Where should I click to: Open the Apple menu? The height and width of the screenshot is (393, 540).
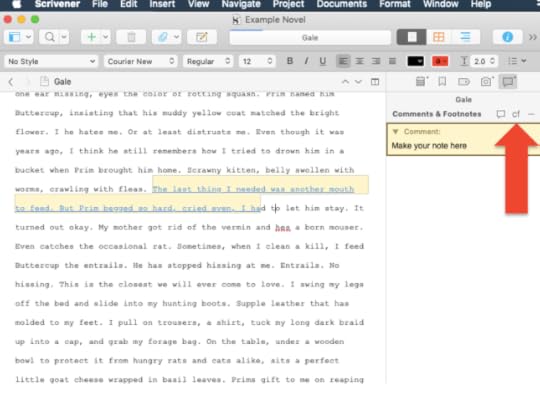tap(16, 4)
